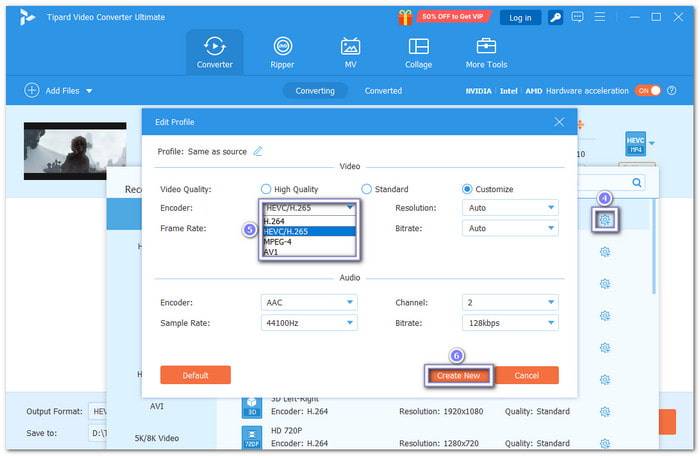Click the gift box promotion icon
700x456 pixels.
405,17
